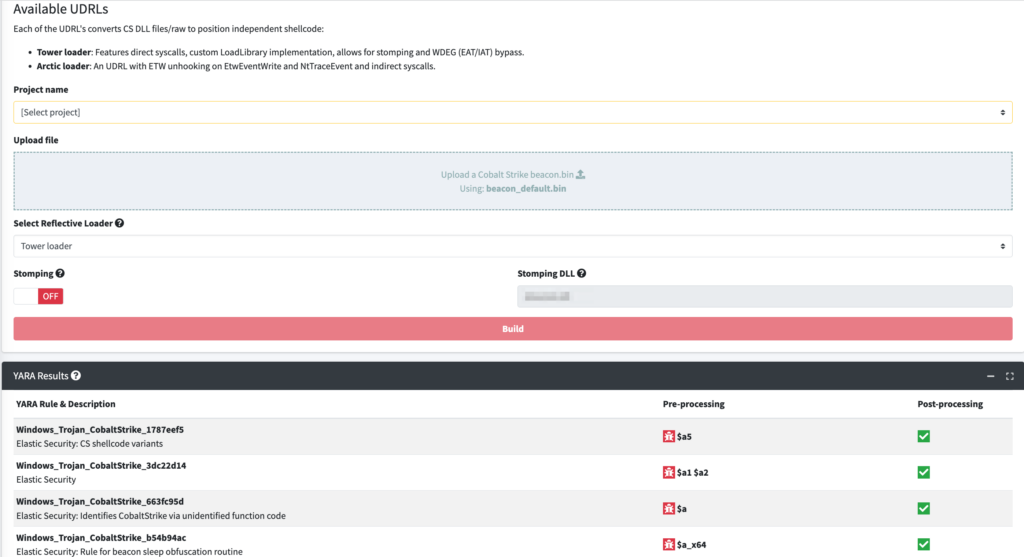The width and height of the screenshot is (1024, 557).
Task: Click the $a5 match string
Action: pos(684,436)
